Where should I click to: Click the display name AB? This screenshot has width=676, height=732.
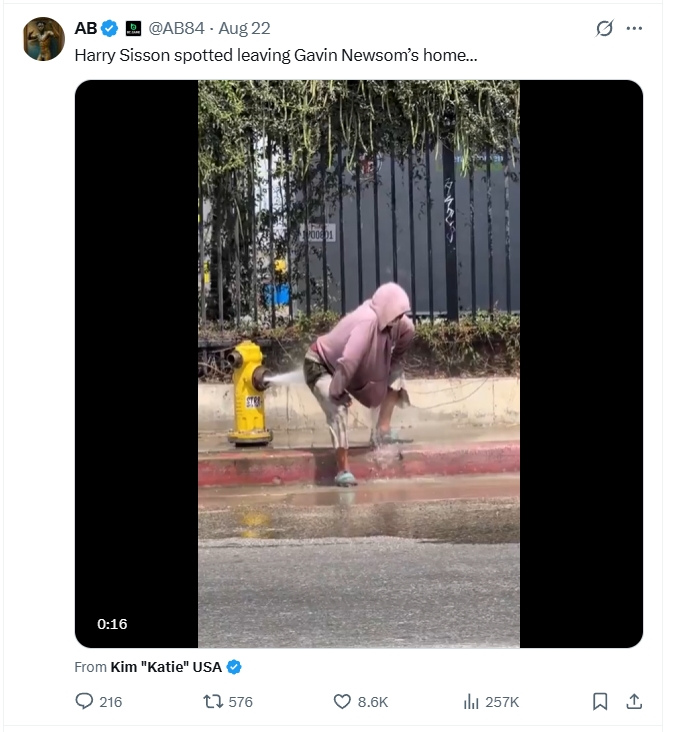click(x=85, y=28)
